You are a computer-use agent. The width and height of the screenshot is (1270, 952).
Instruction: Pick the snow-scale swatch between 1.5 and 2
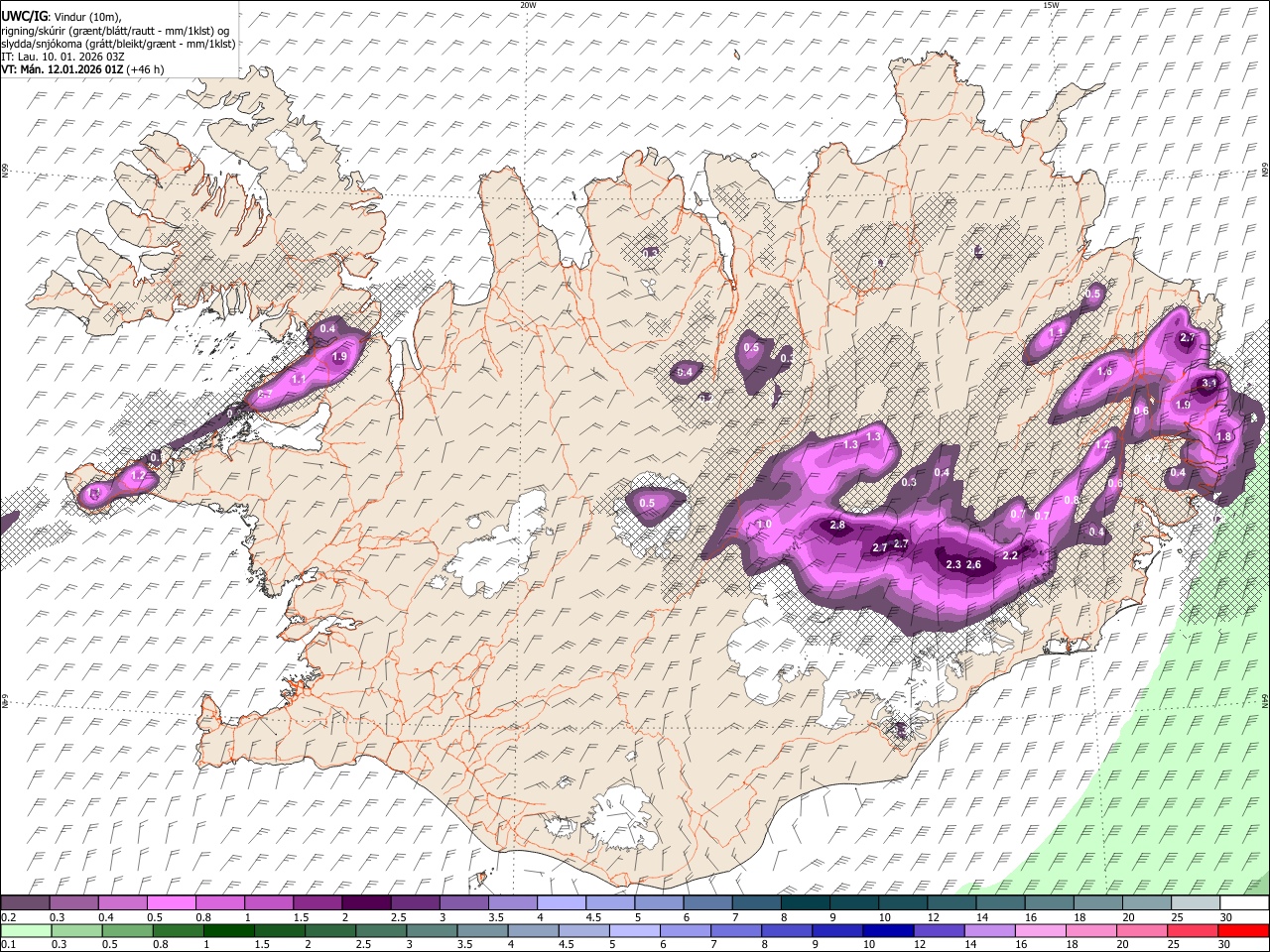[x=318, y=902]
